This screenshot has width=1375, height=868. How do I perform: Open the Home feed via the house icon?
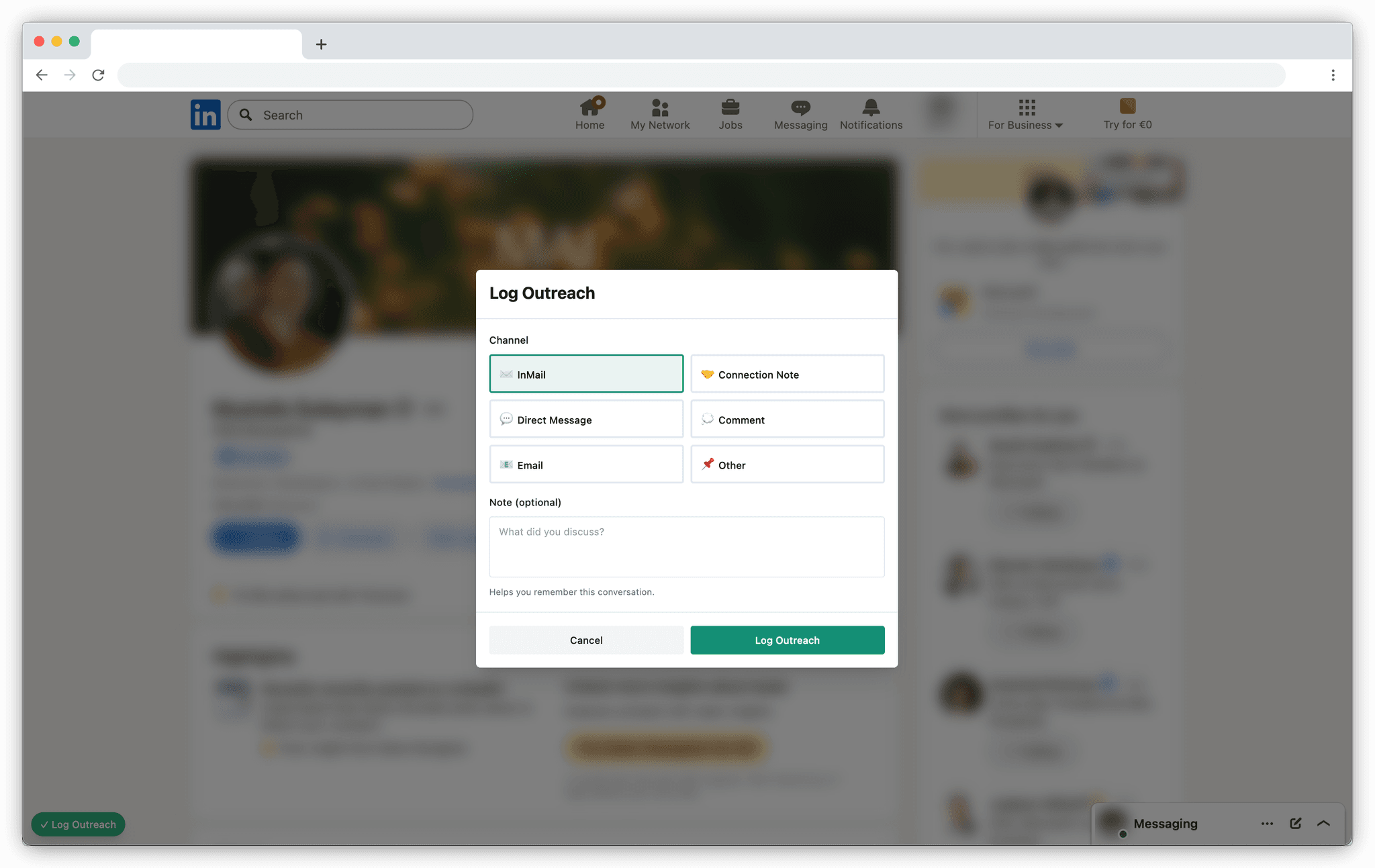pos(590,113)
